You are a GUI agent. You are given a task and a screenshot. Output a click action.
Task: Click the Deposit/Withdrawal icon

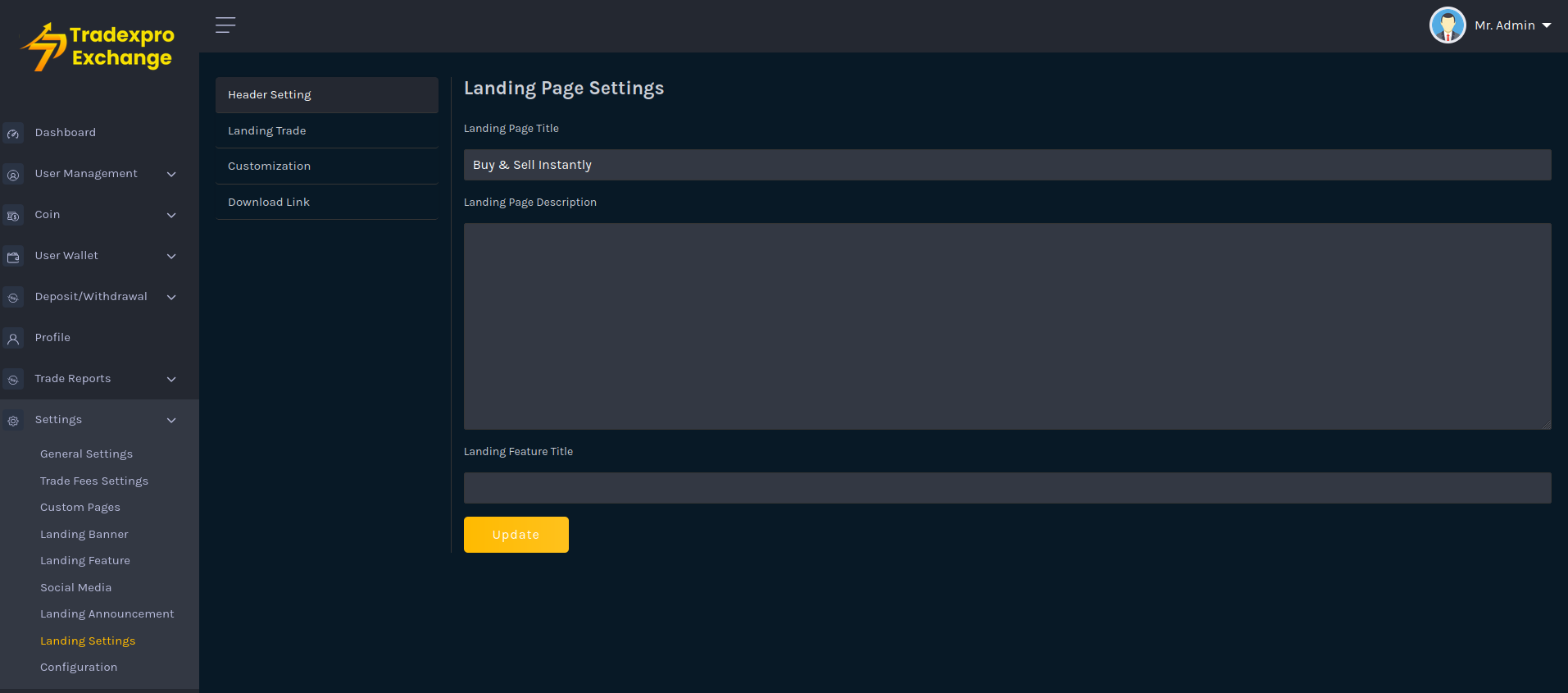pos(13,298)
